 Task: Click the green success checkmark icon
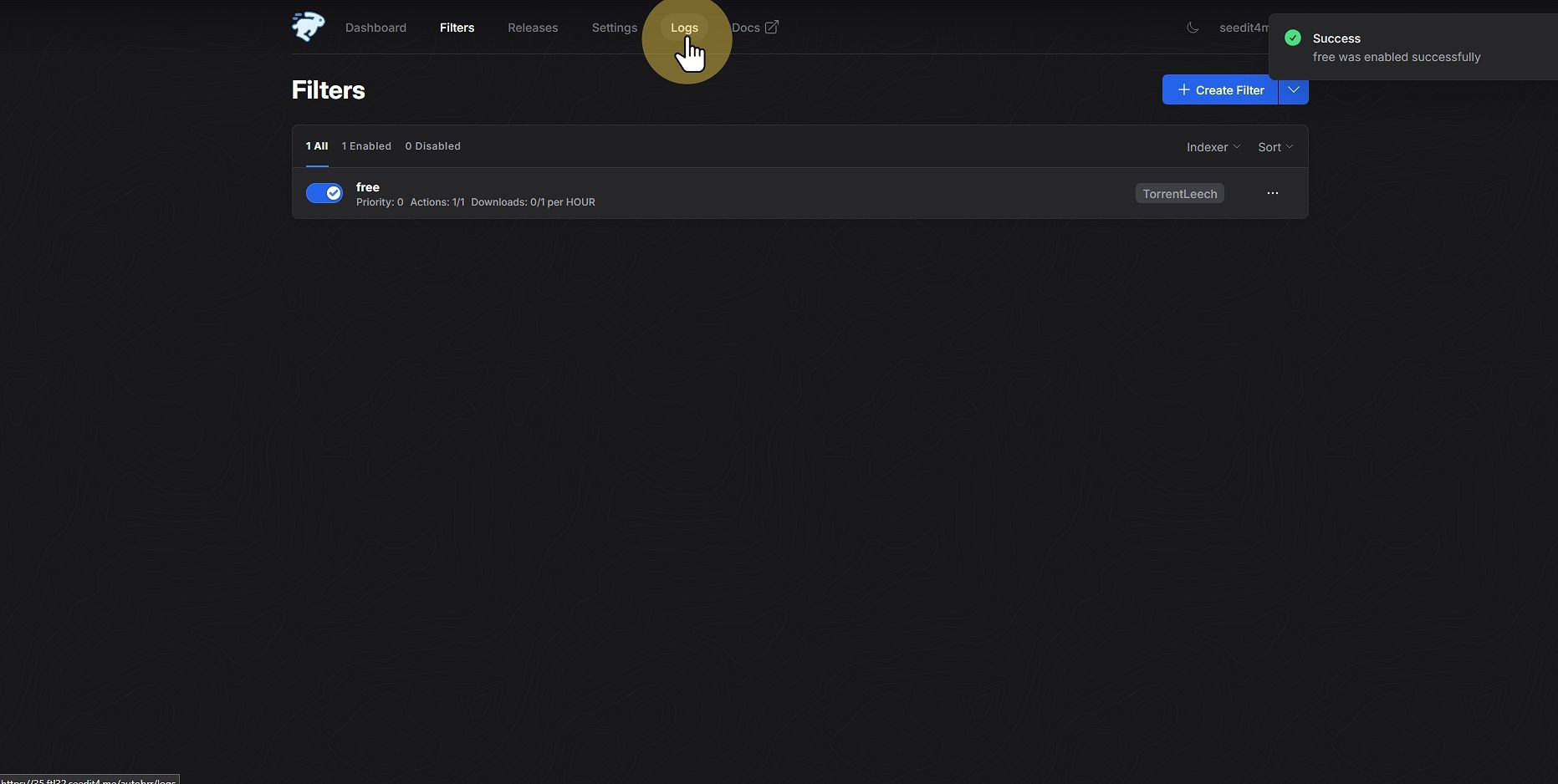(1293, 38)
